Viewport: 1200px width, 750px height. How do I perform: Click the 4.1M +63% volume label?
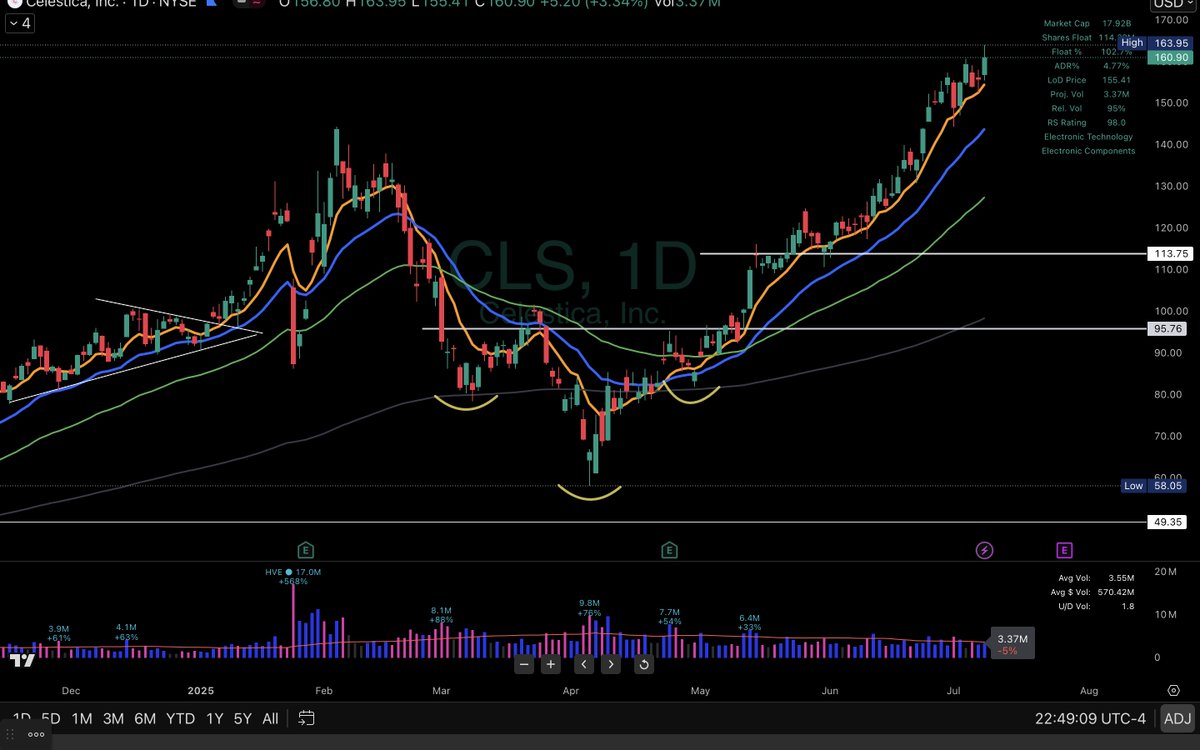pyautogui.click(x=127, y=632)
